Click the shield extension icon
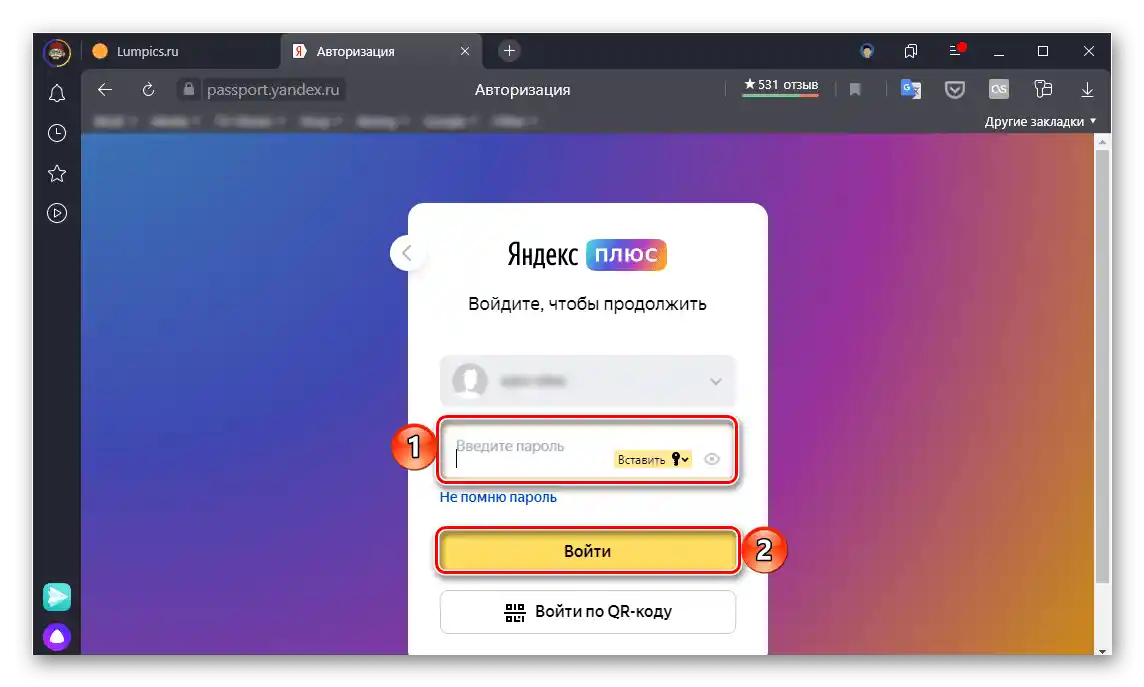The height and width of the screenshot is (687, 1144). [x=955, y=90]
